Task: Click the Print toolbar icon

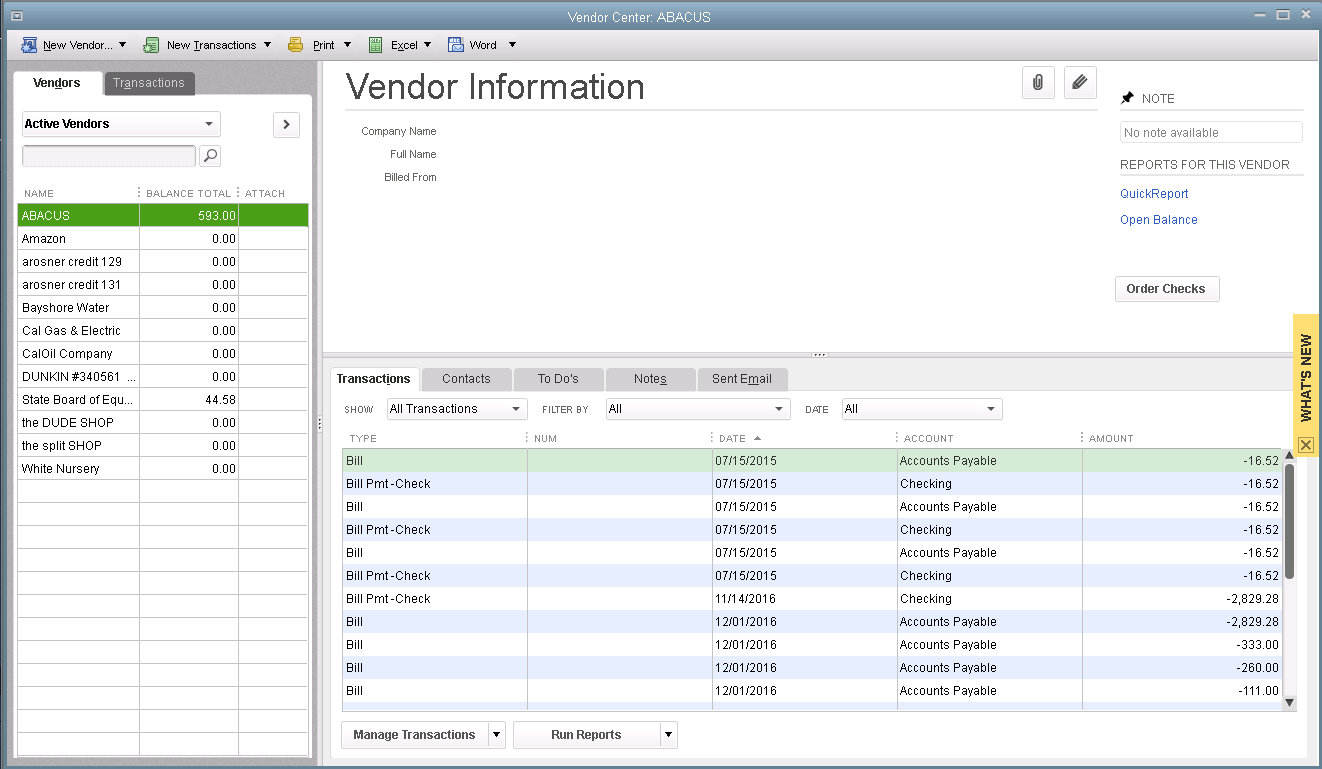Action: (x=296, y=45)
